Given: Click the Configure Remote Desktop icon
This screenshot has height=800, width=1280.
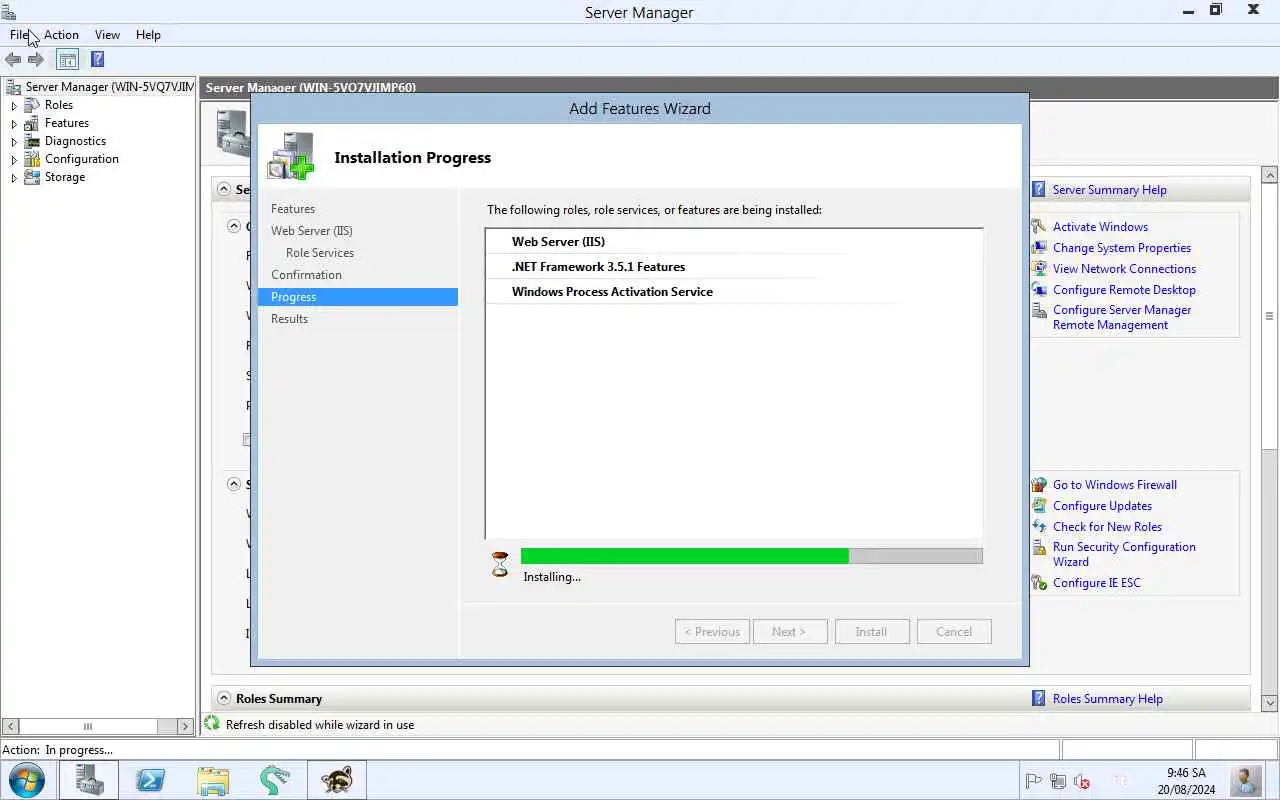Looking at the screenshot, I should (x=1039, y=290).
